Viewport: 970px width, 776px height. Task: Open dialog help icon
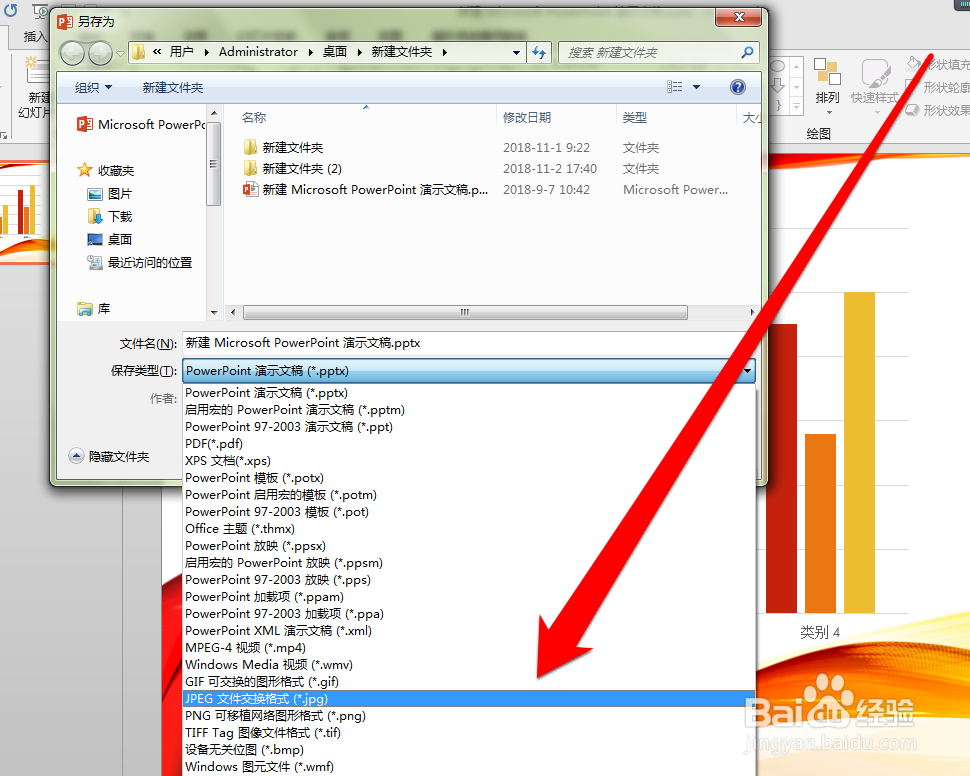(737, 87)
